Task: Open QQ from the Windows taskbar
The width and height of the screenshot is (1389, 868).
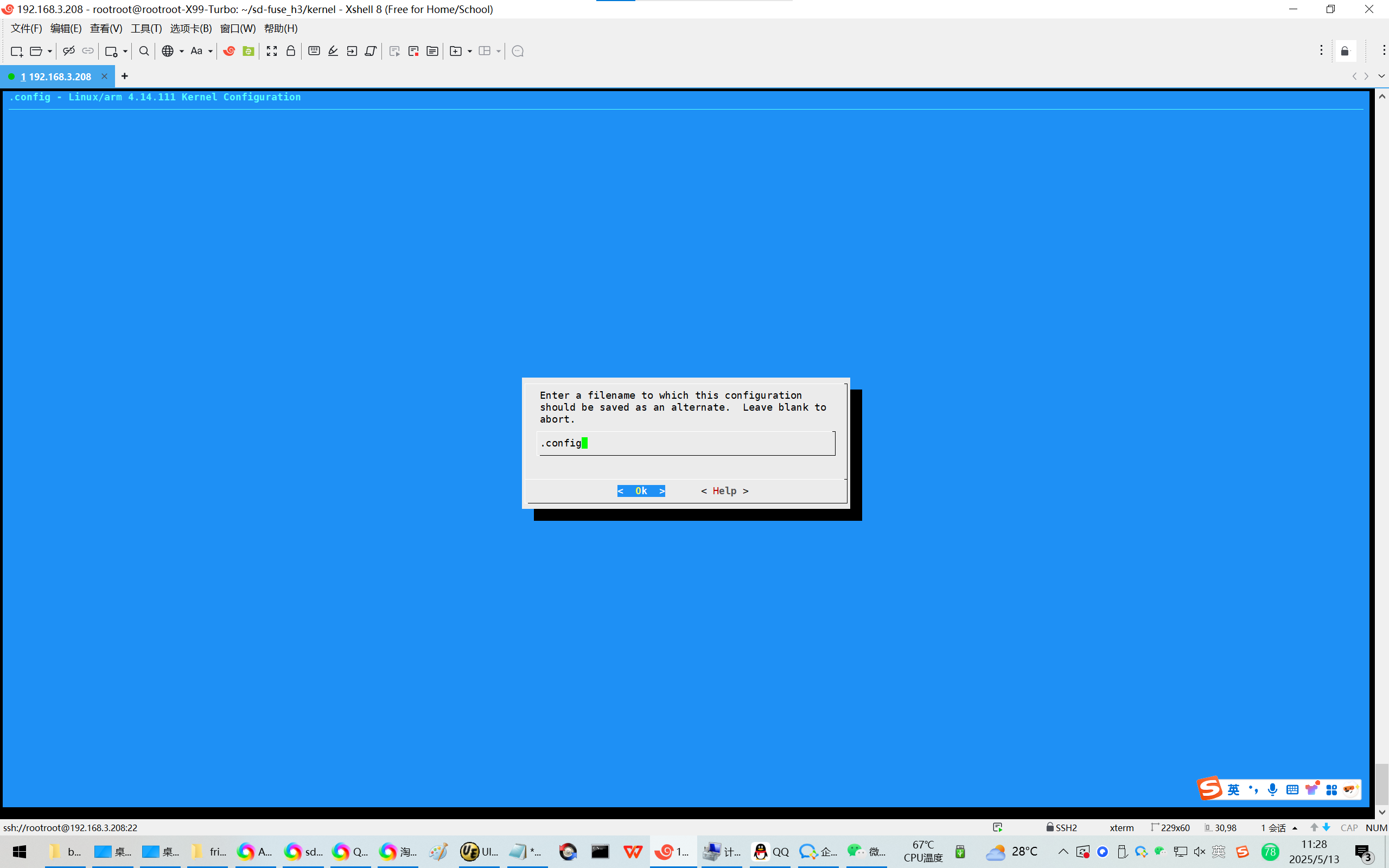Action: (x=772, y=851)
